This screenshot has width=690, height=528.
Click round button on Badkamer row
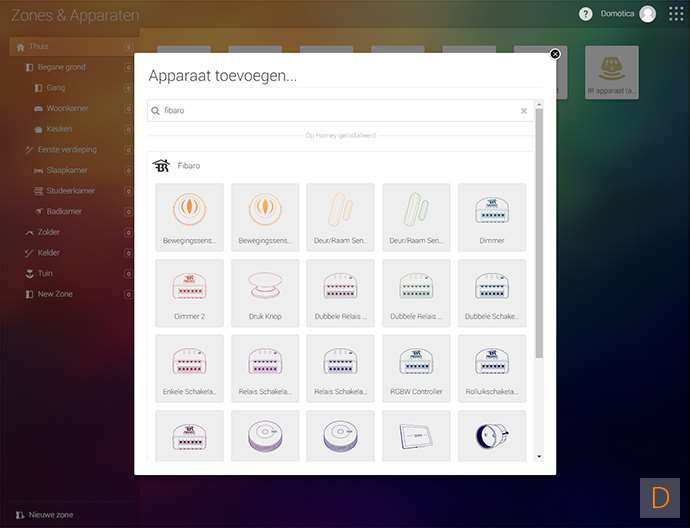(x=128, y=212)
